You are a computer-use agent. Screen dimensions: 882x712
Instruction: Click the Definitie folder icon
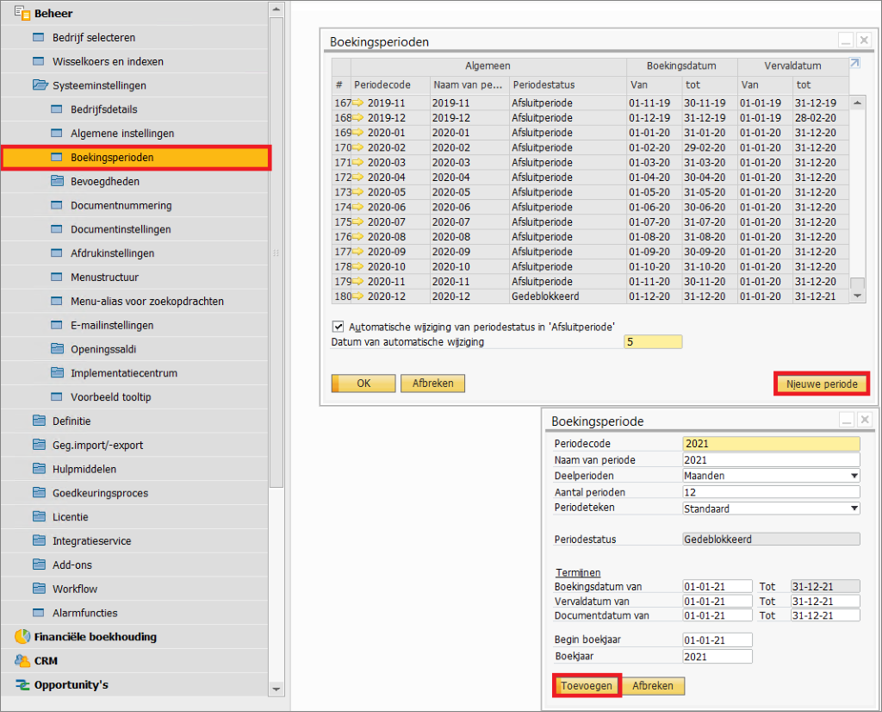[39, 421]
